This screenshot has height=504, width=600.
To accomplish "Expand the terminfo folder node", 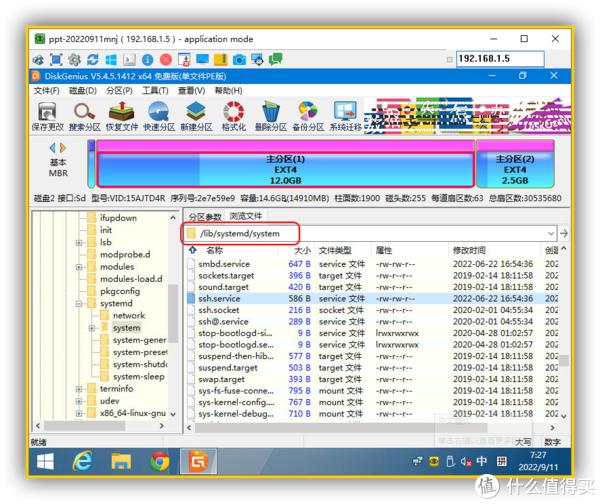I will pyautogui.click(x=79, y=389).
